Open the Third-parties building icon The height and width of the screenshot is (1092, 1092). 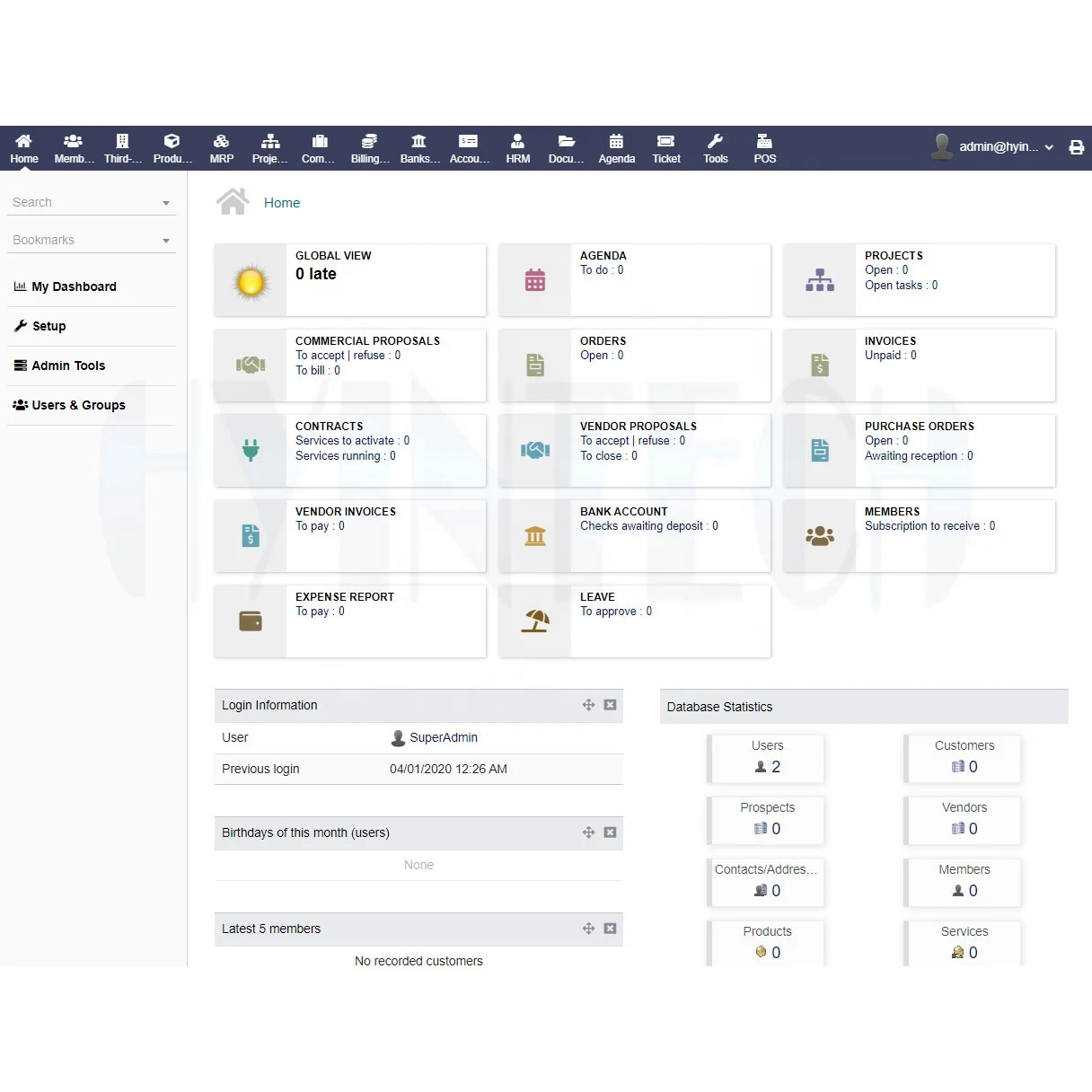click(x=123, y=141)
